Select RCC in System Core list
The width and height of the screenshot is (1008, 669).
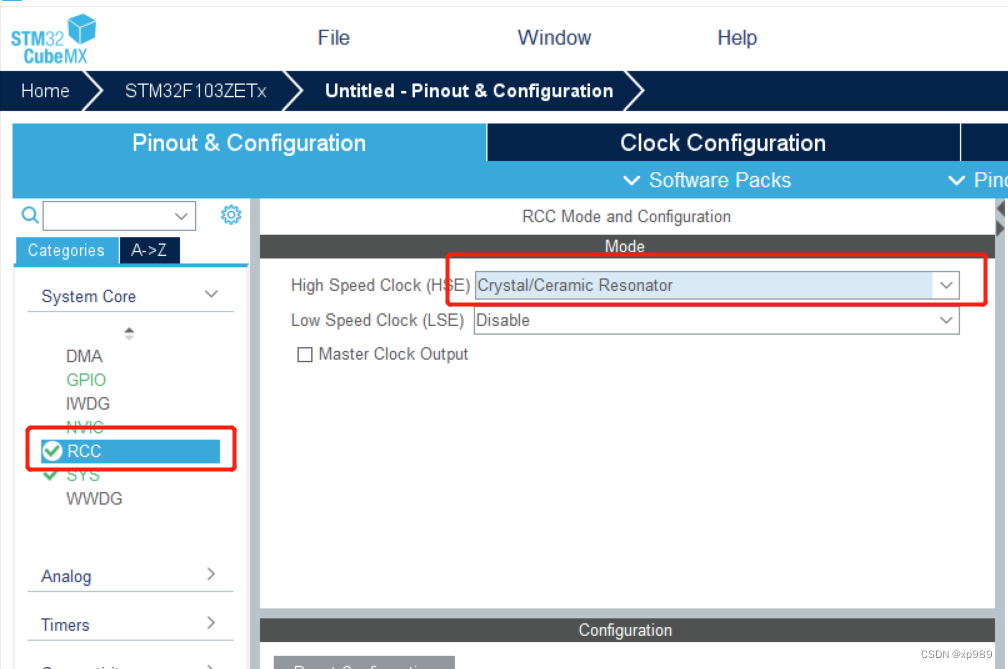pyautogui.click(x=130, y=451)
